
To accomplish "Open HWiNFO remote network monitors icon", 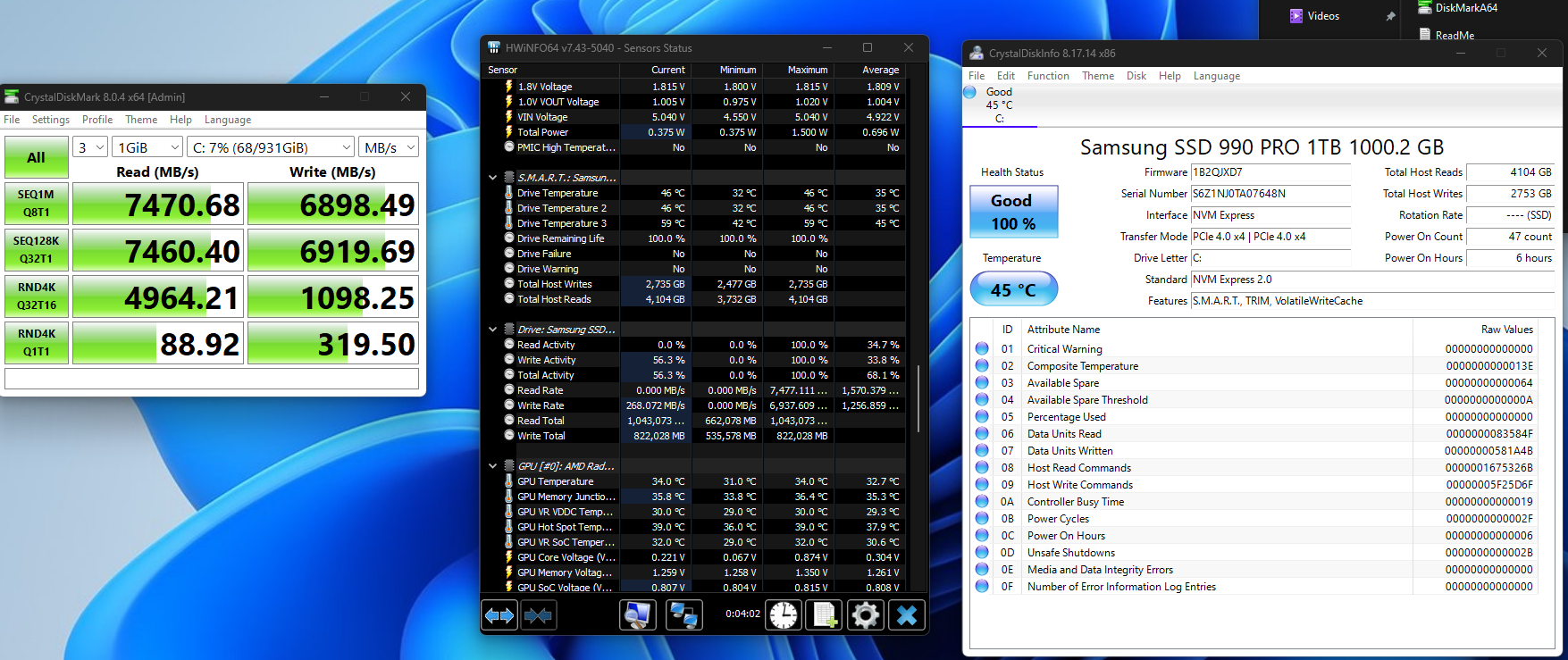I will [x=684, y=615].
